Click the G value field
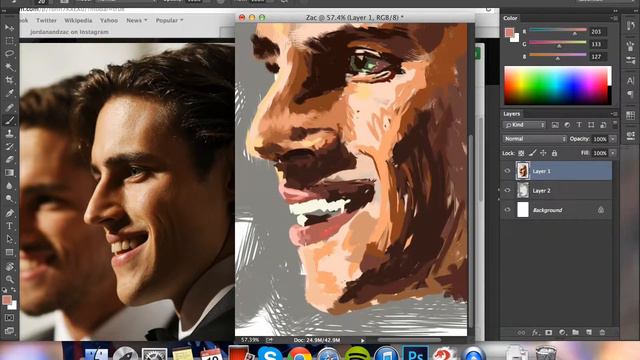 click(598, 44)
